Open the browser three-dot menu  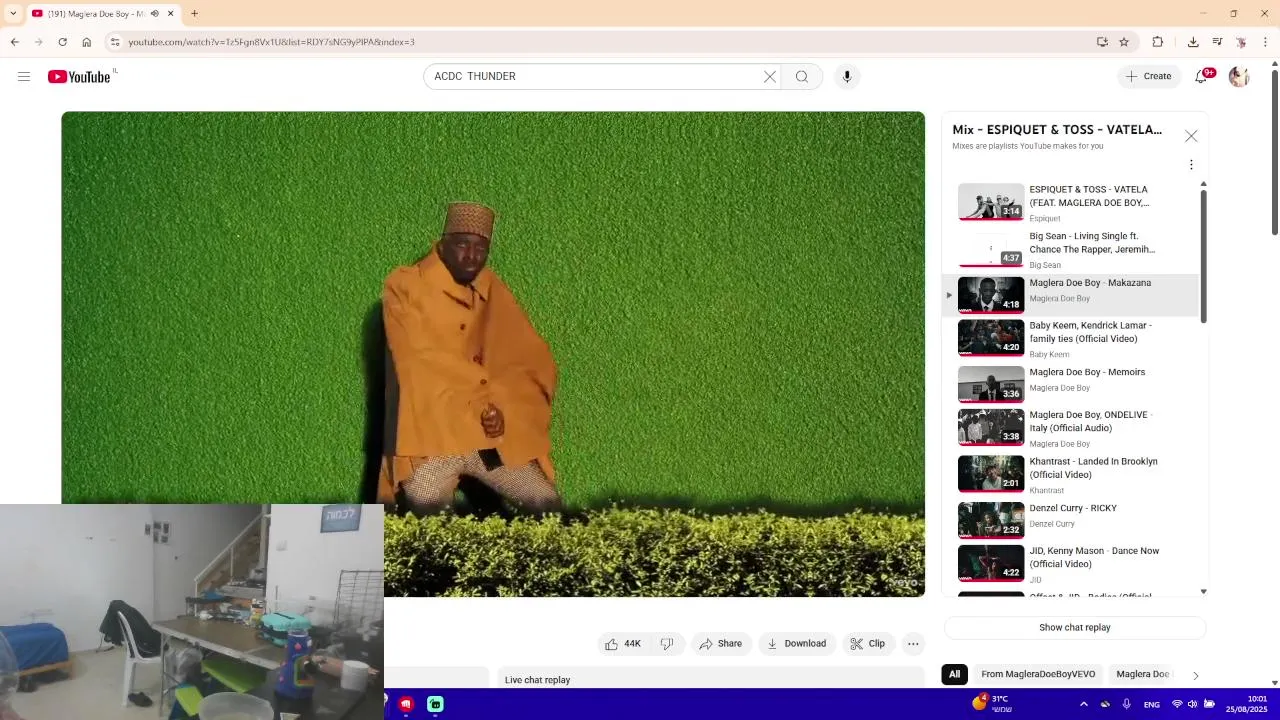pos(1265,42)
